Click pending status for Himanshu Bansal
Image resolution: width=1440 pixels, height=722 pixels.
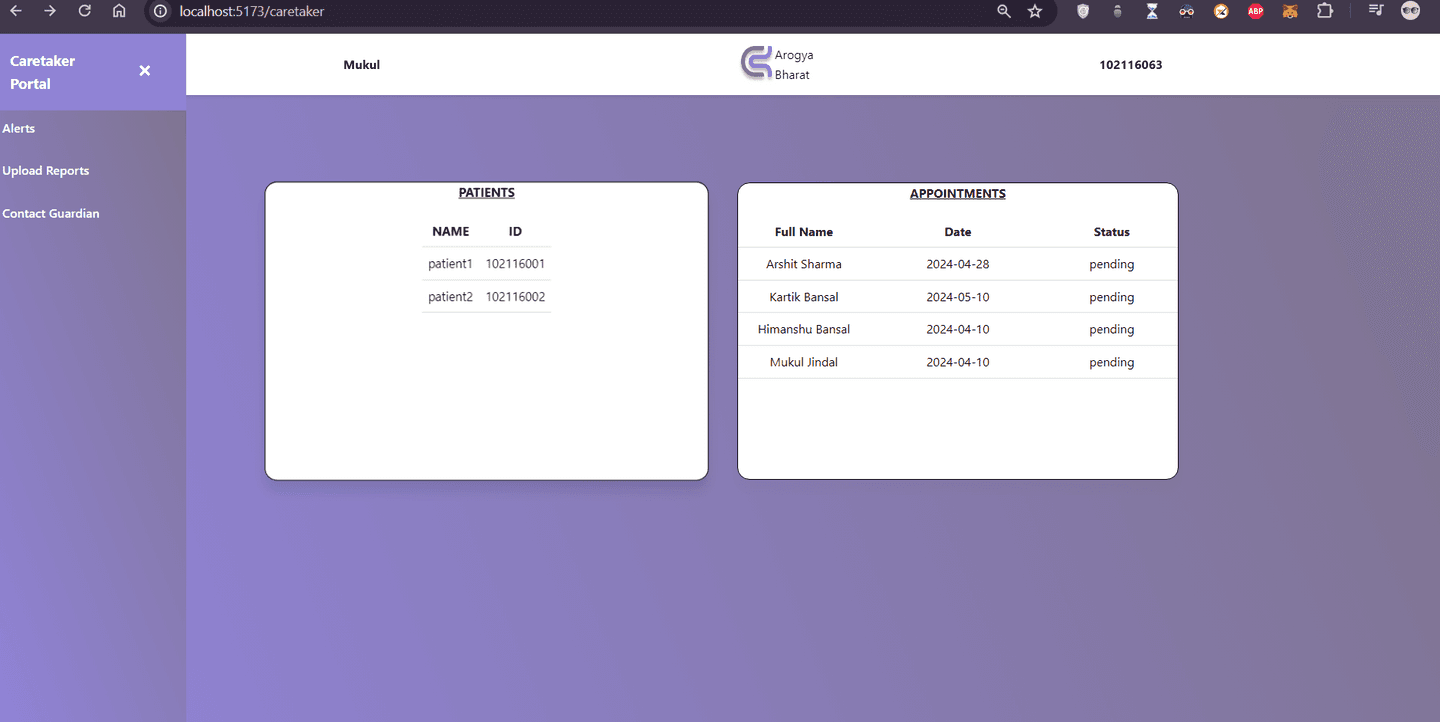pos(1112,330)
